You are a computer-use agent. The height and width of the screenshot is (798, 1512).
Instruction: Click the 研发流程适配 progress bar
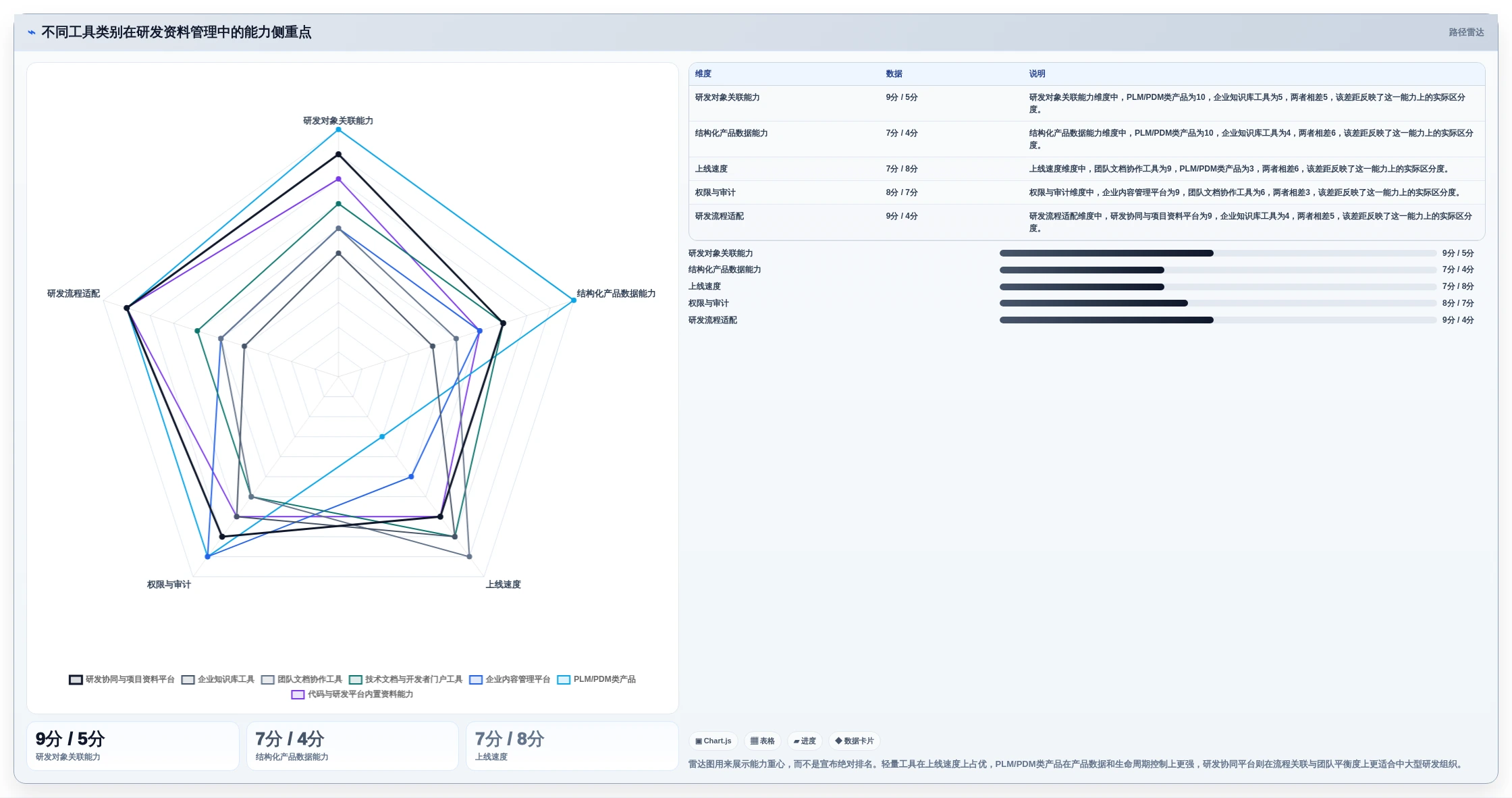click(1218, 320)
